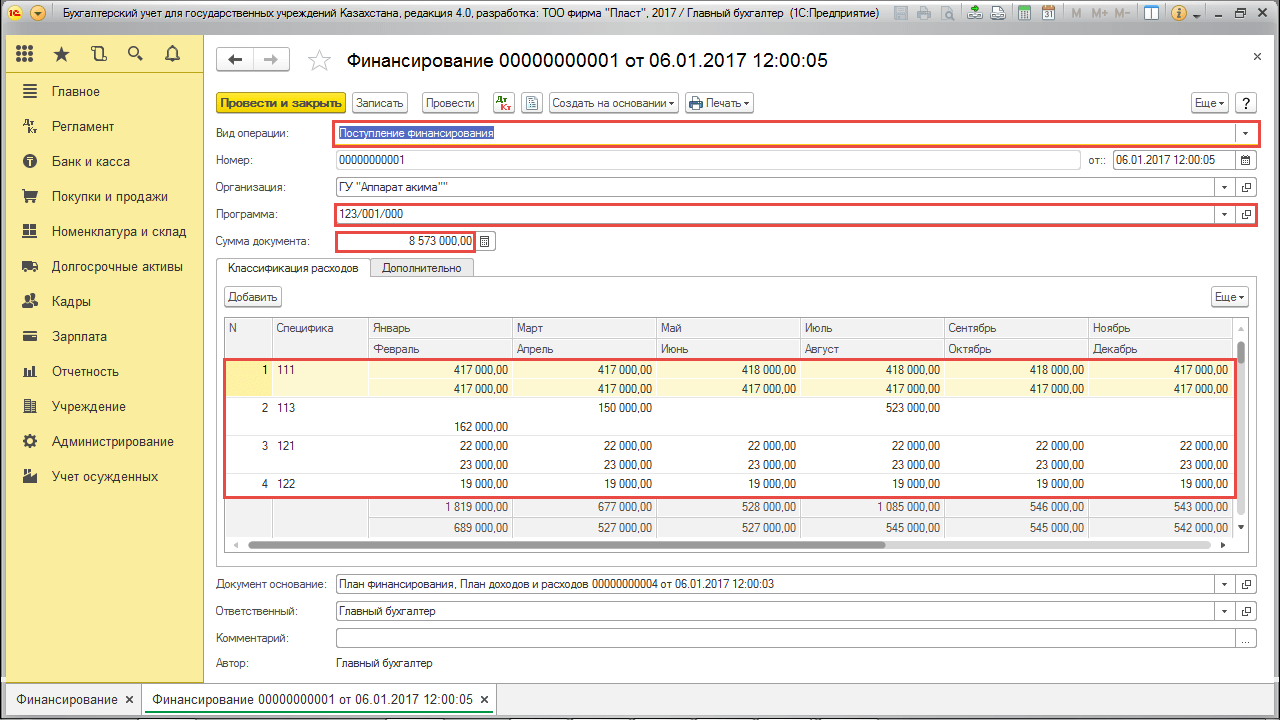Expand the Создать на основании dropdown

614,103
